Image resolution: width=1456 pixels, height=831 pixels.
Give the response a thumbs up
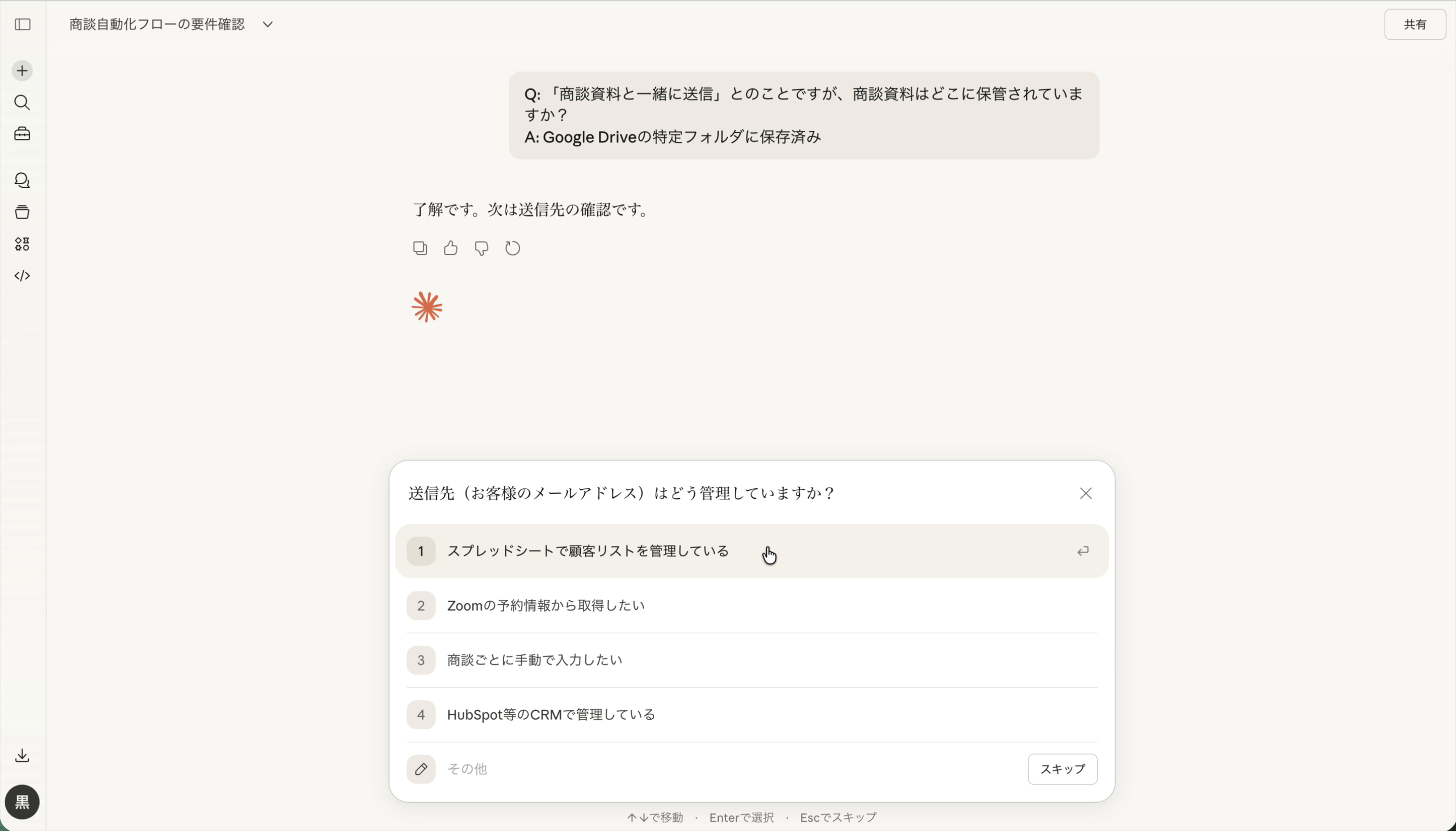pos(450,248)
